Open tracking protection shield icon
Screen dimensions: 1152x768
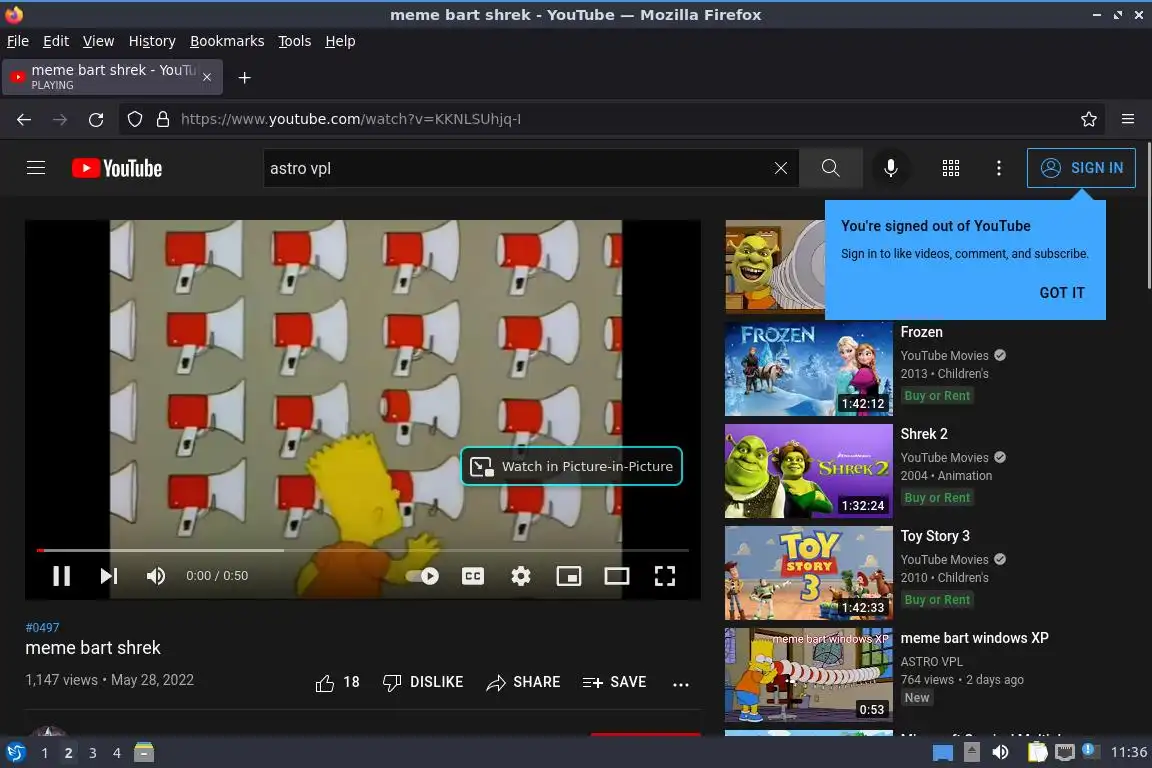[134, 119]
